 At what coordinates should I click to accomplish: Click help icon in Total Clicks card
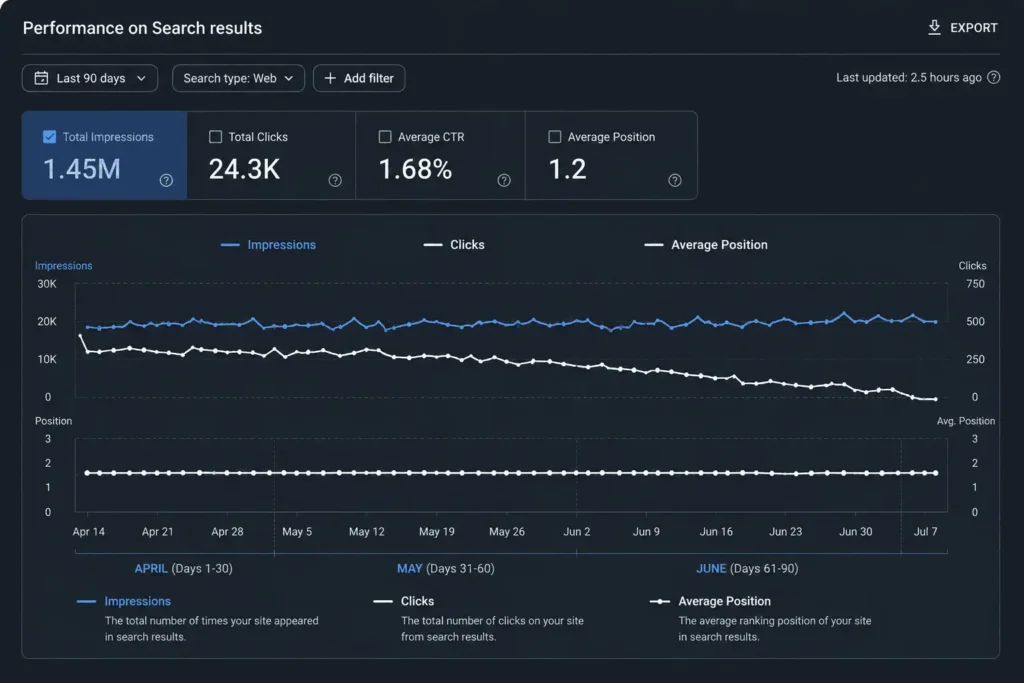coord(335,180)
